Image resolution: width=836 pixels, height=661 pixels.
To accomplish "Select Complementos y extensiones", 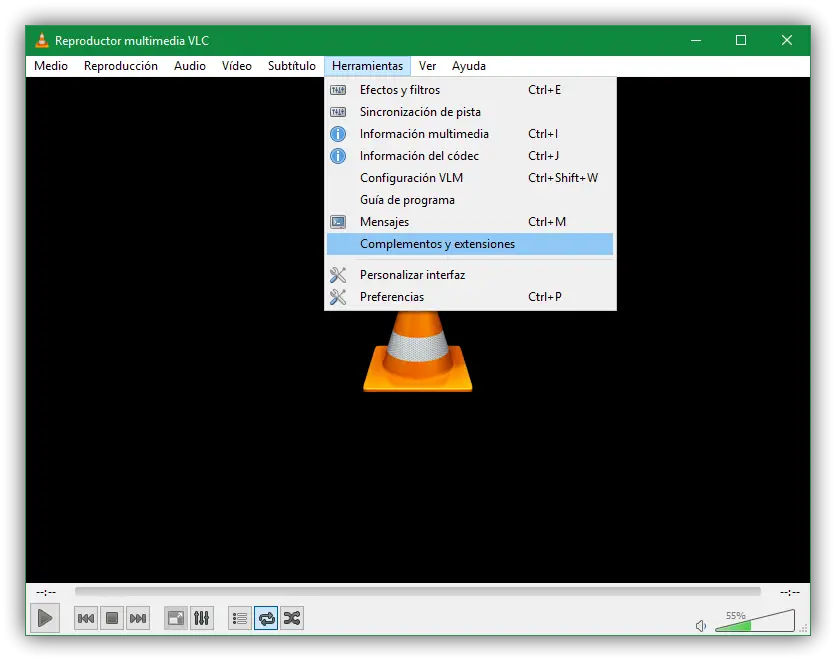I will [470, 244].
